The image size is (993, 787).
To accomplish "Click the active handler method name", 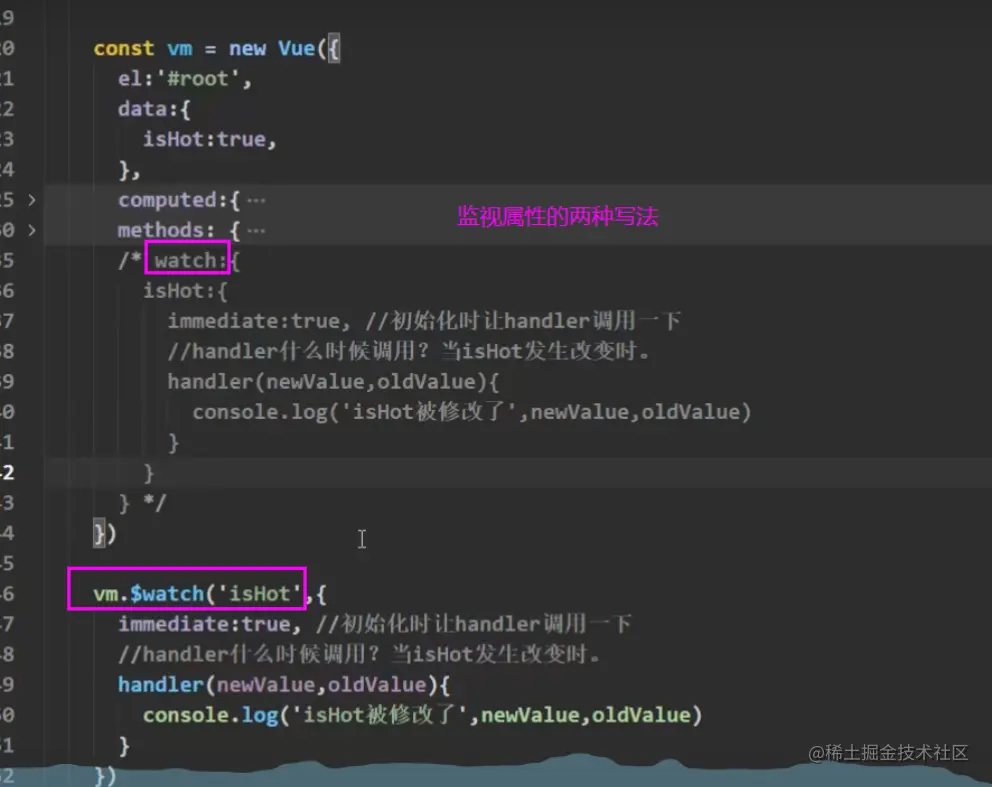I will tap(161, 685).
